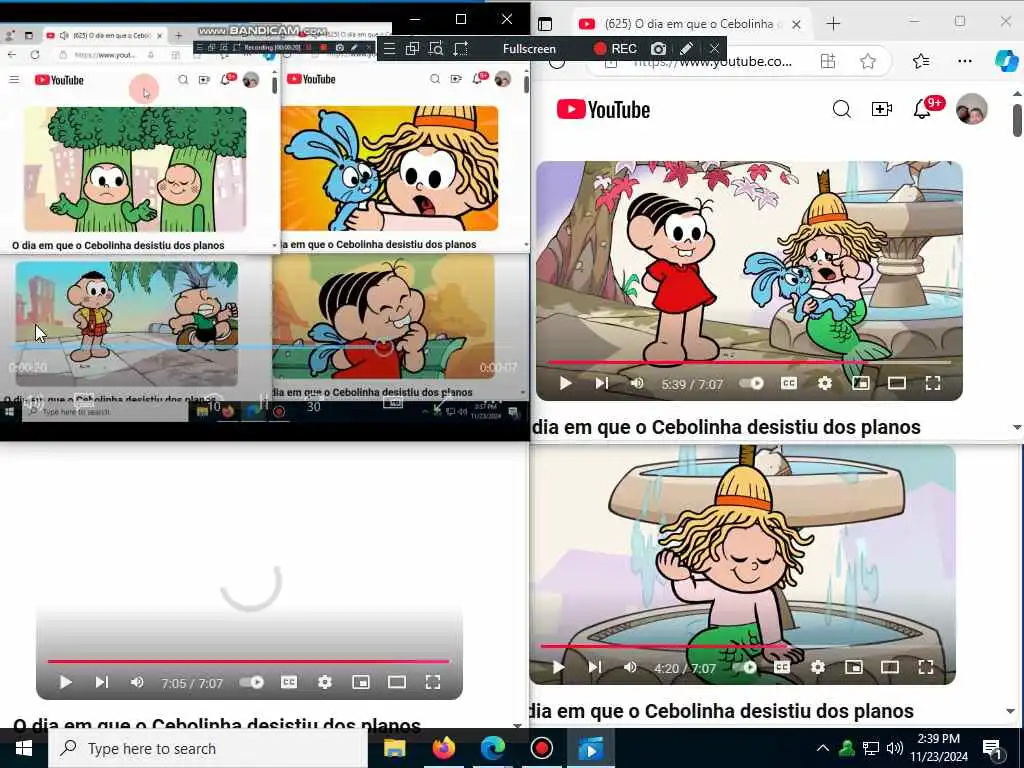Open settings gear on the 7:05 player

click(x=325, y=682)
